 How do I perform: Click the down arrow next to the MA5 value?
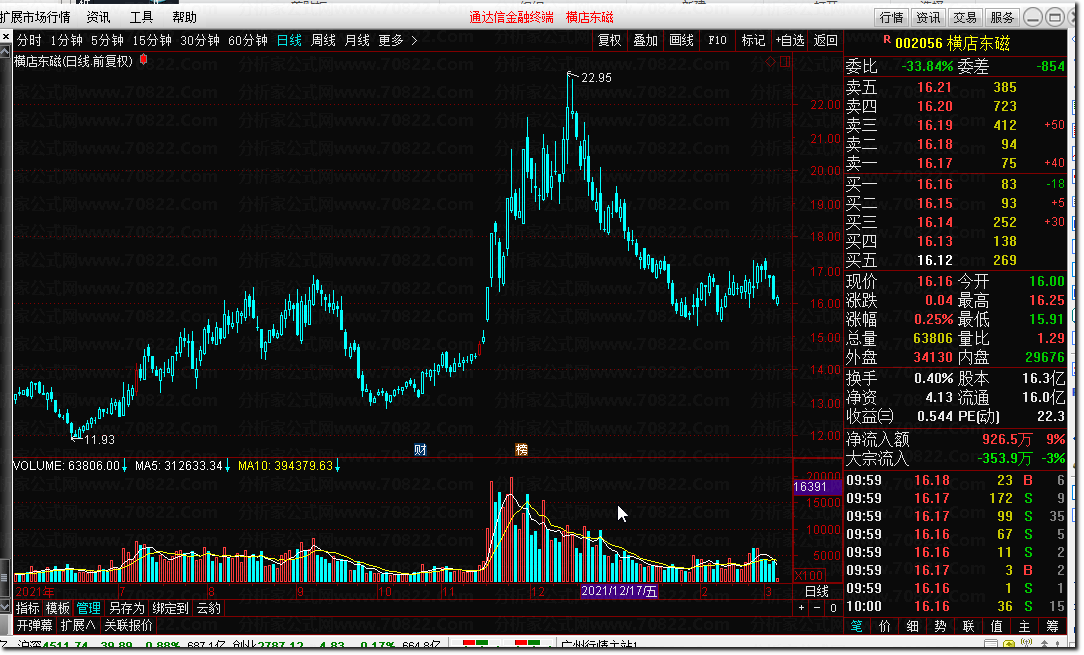click(227, 466)
